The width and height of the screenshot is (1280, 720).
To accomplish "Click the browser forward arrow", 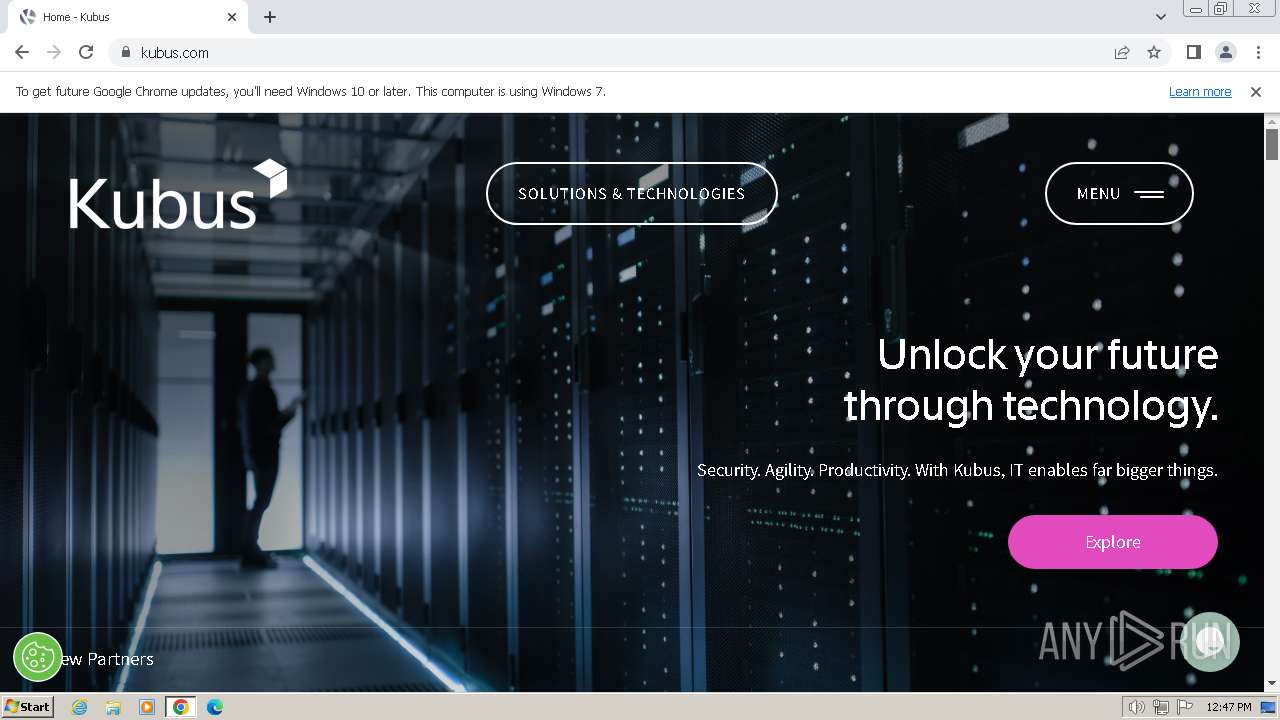I will 54,52.
